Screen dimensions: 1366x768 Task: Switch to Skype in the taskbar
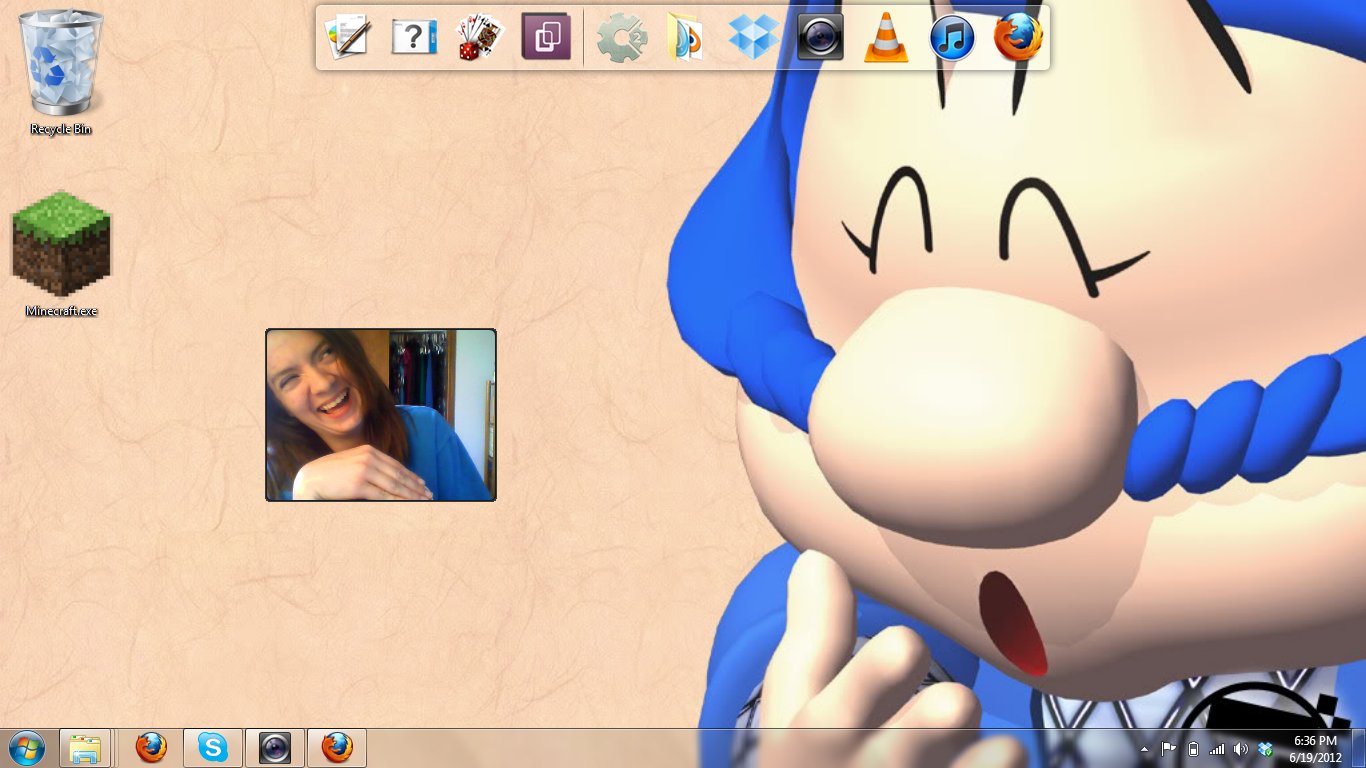click(212, 748)
